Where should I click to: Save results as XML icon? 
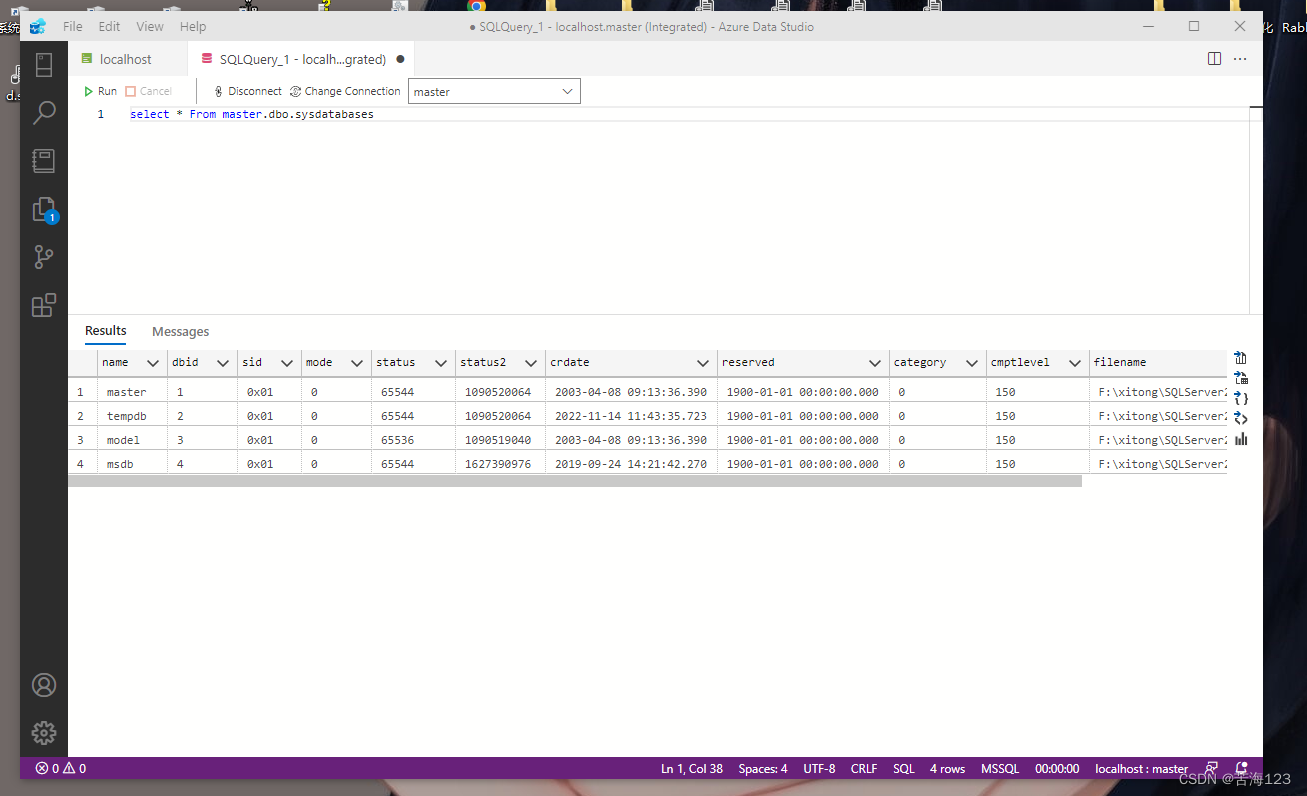pyautogui.click(x=1241, y=418)
